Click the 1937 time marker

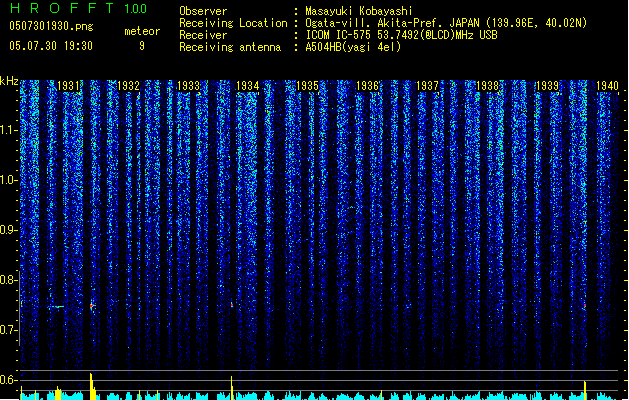pyautogui.click(x=427, y=86)
